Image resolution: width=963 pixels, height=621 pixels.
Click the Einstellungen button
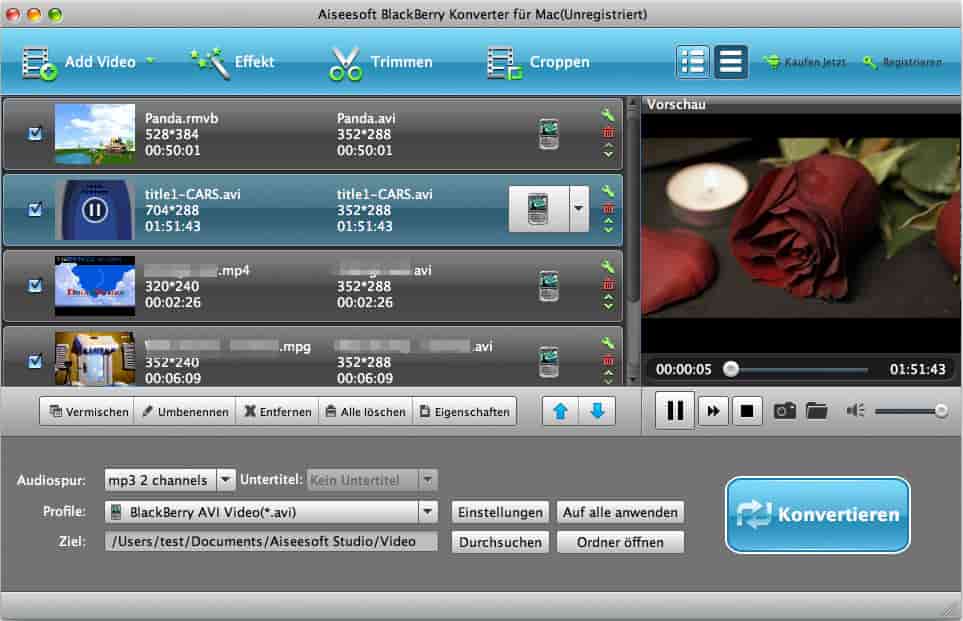click(501, 512)
